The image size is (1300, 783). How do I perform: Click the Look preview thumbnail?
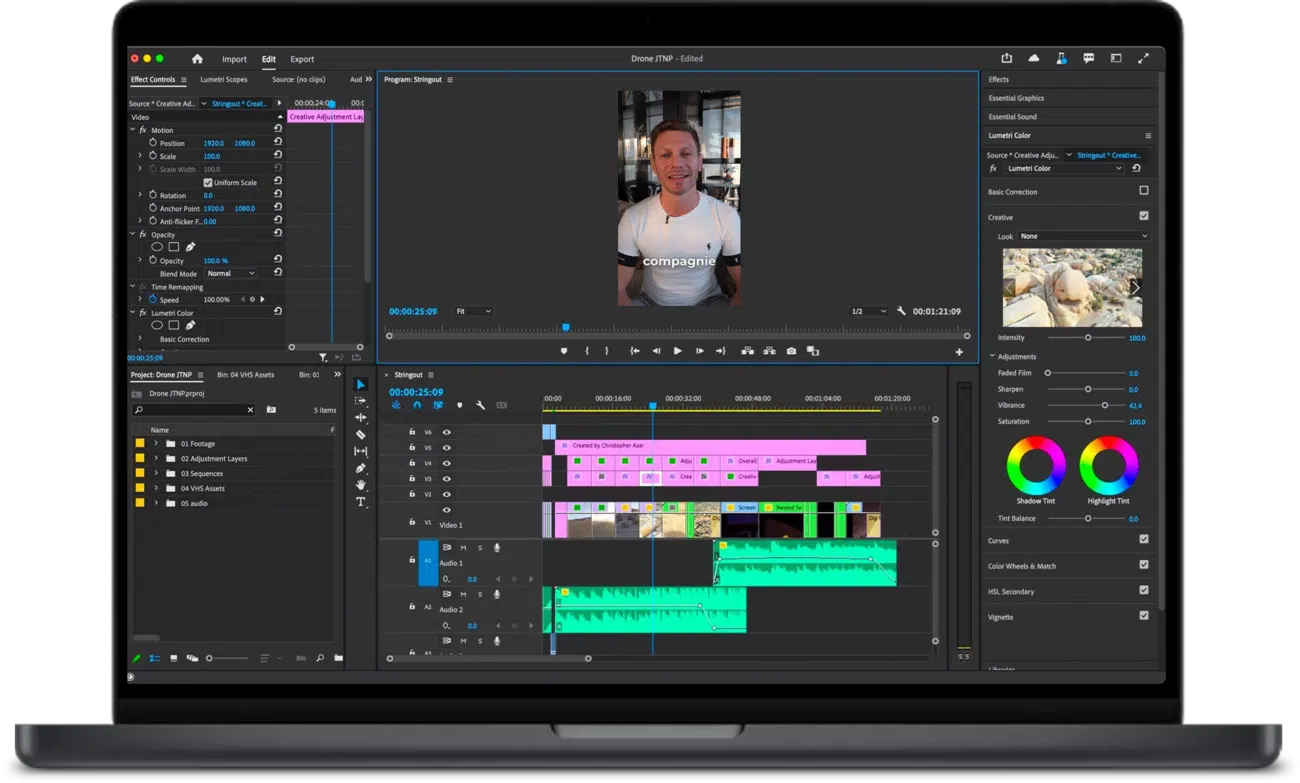(x=1072, y=287)
